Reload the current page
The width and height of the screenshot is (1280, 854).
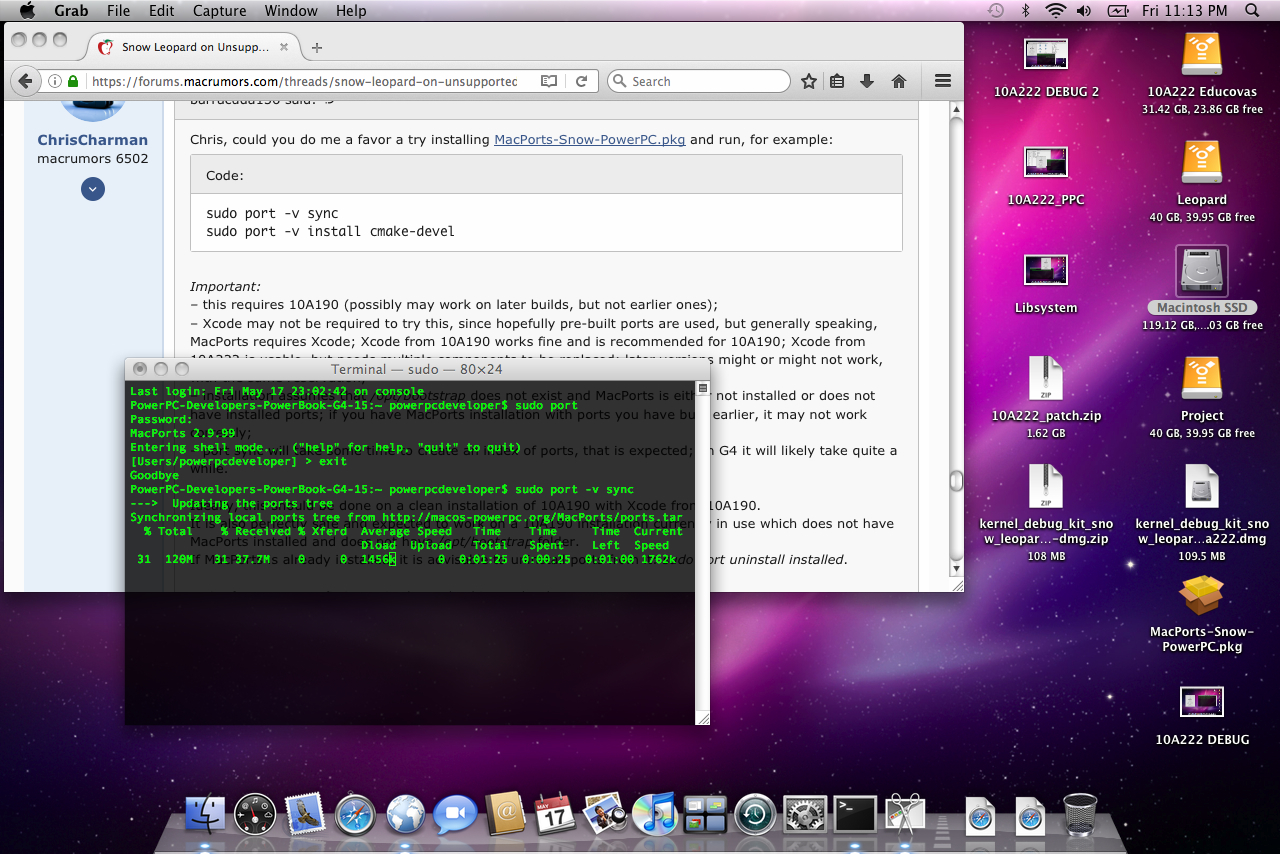point(581,81)
